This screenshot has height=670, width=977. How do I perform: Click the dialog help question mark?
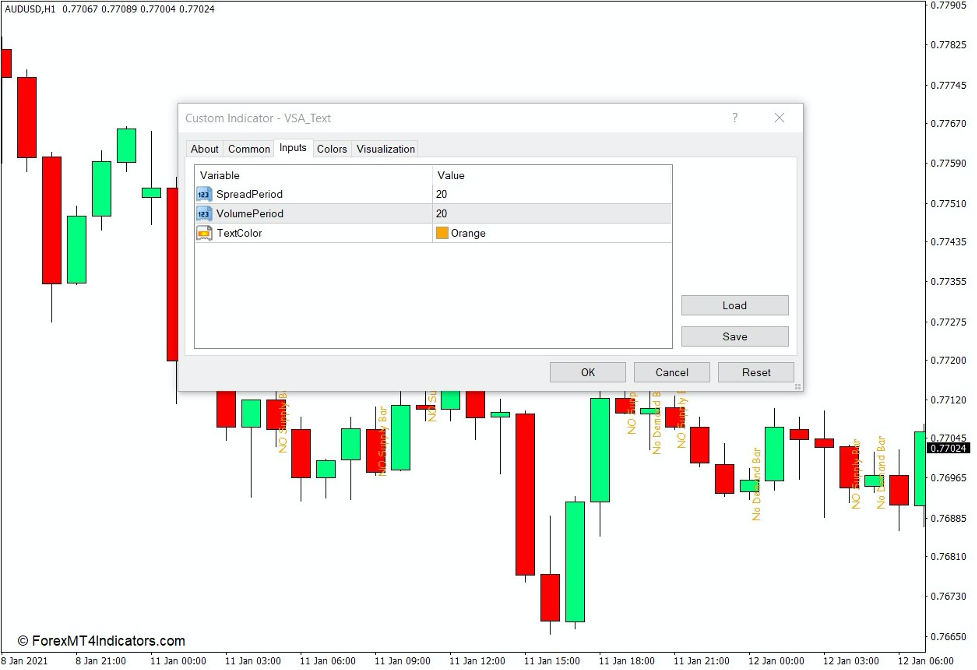(735, 118)
